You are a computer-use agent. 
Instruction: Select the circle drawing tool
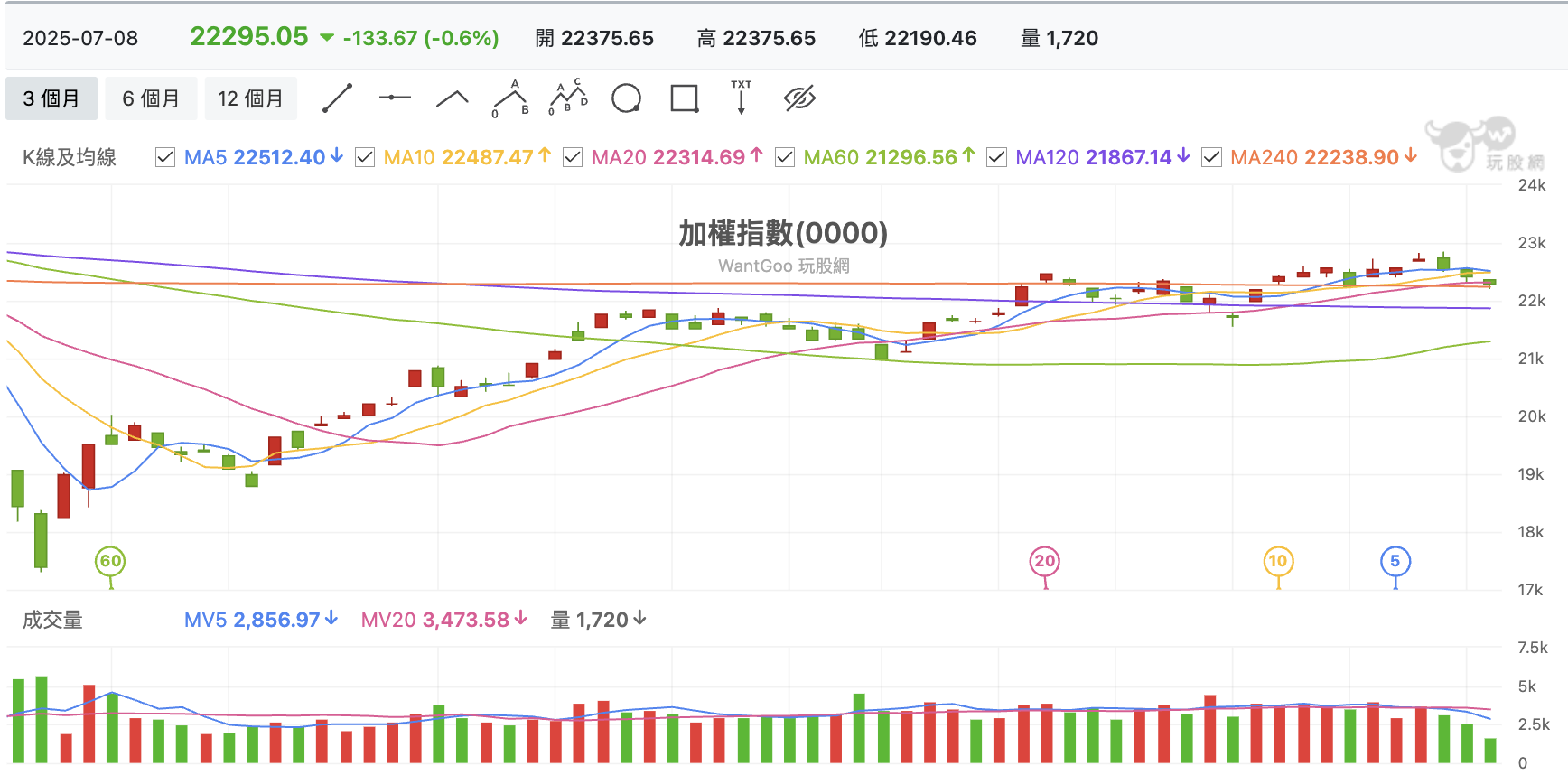pos(626,98)
